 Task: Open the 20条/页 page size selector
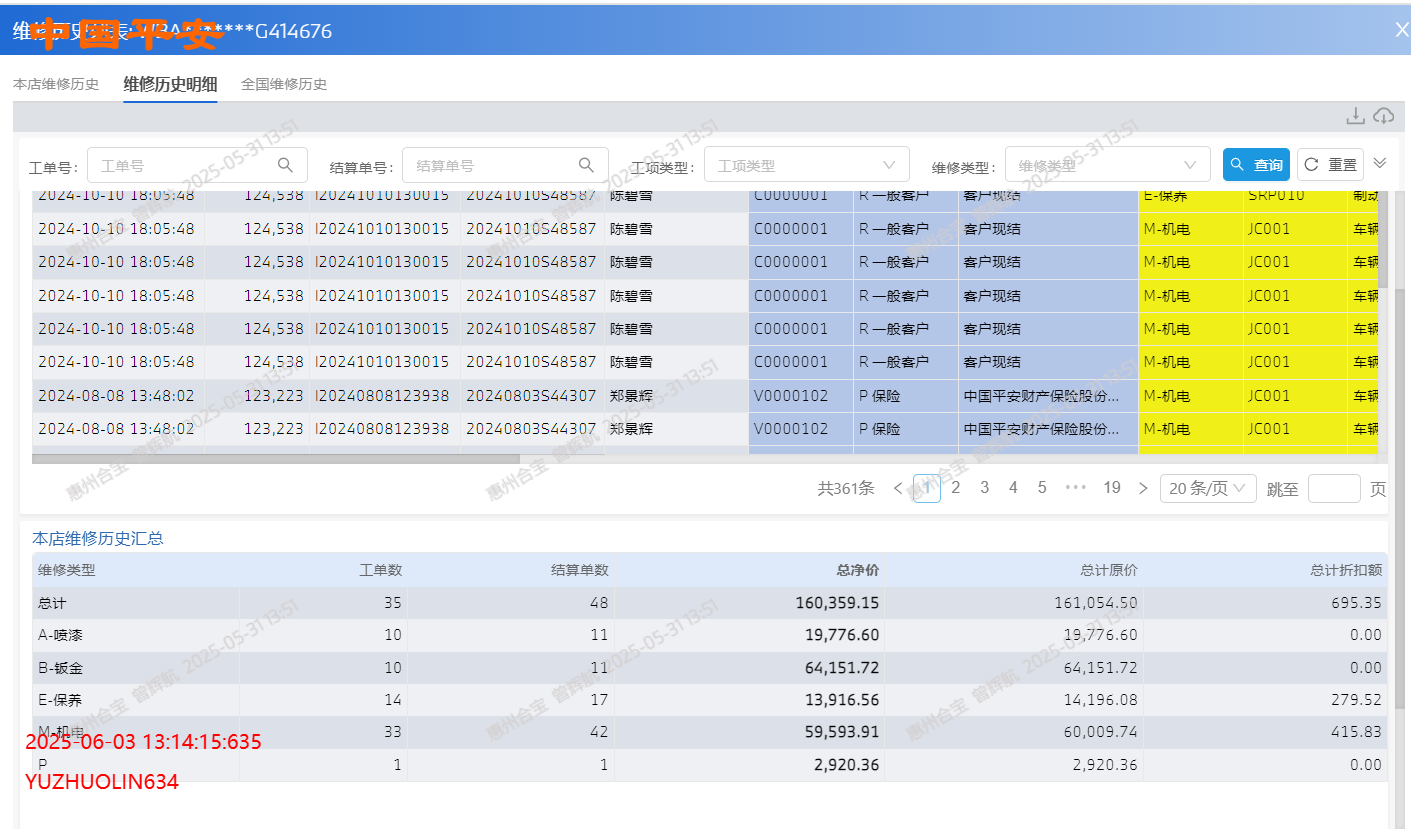pyautogui.click(x=1208, y=488)
